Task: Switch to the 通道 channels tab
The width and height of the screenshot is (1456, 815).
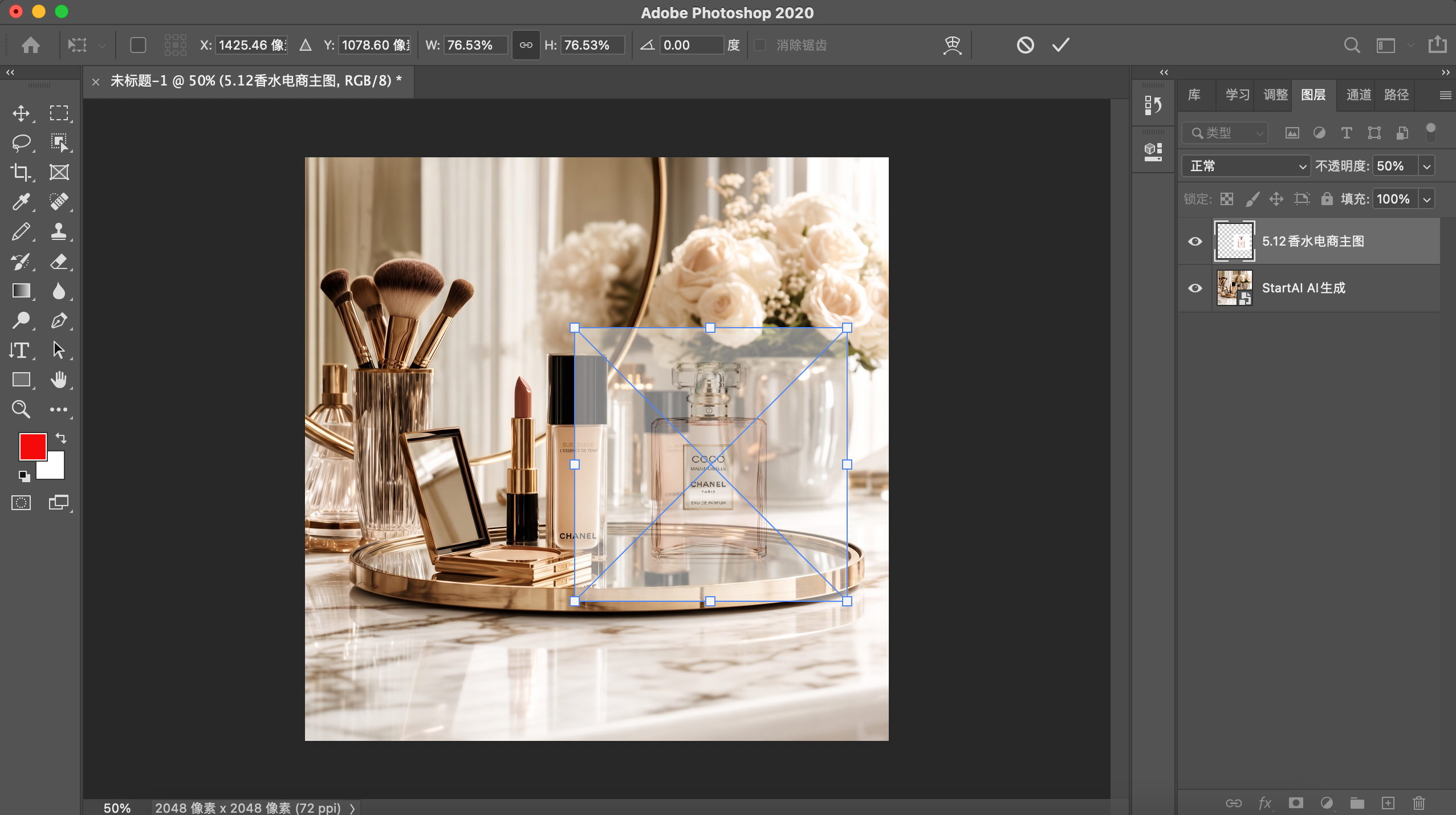Action: (1359, 95)
